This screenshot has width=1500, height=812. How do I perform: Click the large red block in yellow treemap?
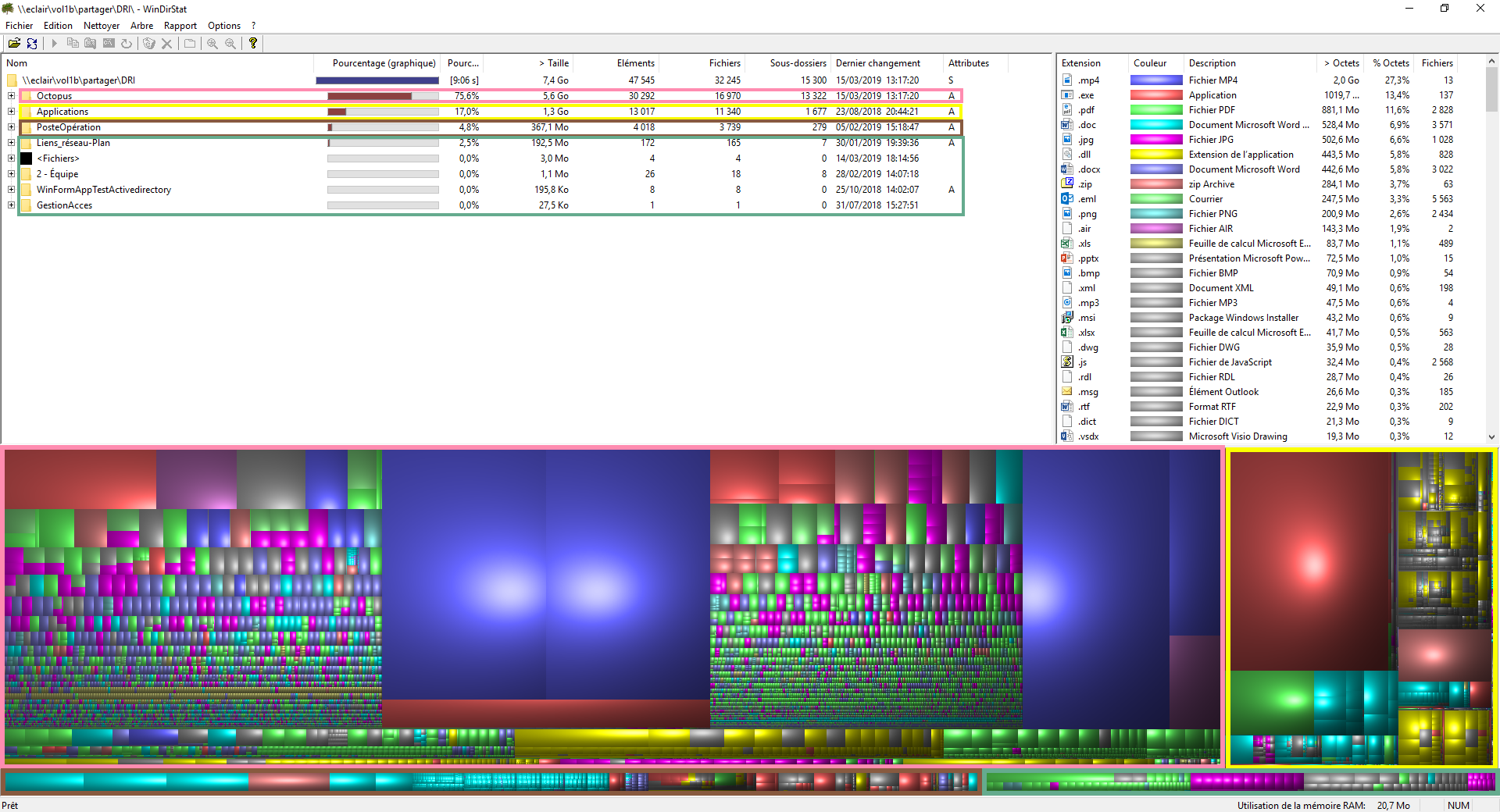1312,562
